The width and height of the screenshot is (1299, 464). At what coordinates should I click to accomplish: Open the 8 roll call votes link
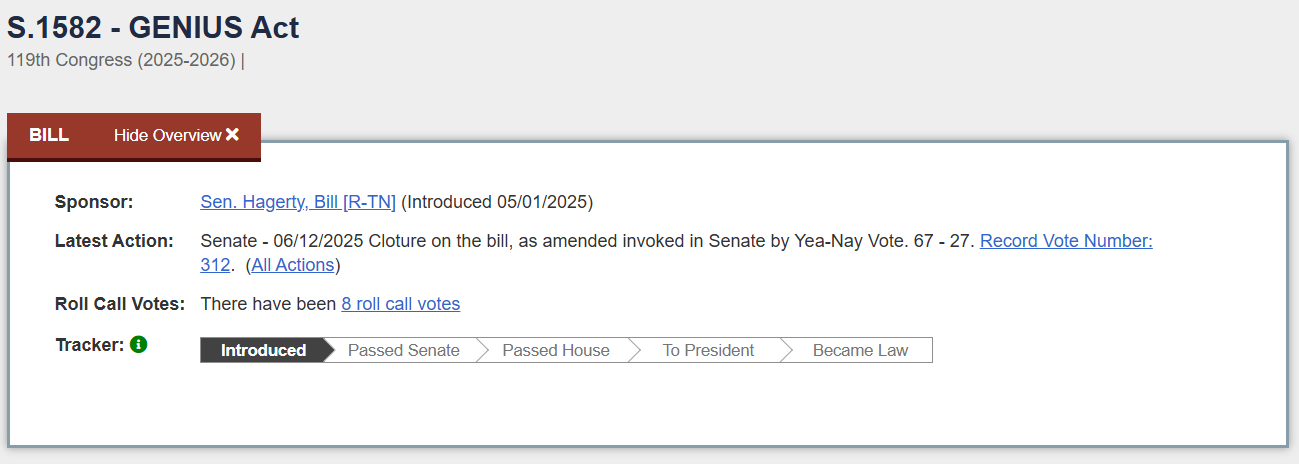coord(400,304)
